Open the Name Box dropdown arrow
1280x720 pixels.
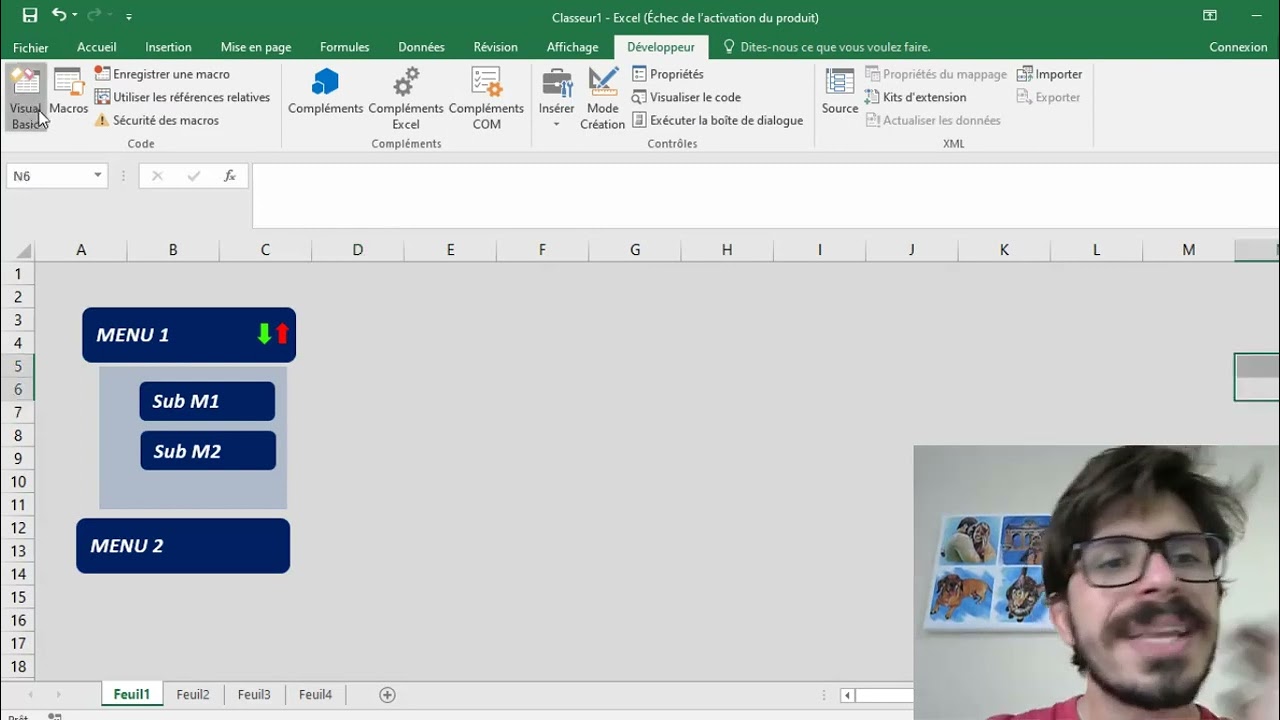tap(97, 176)
